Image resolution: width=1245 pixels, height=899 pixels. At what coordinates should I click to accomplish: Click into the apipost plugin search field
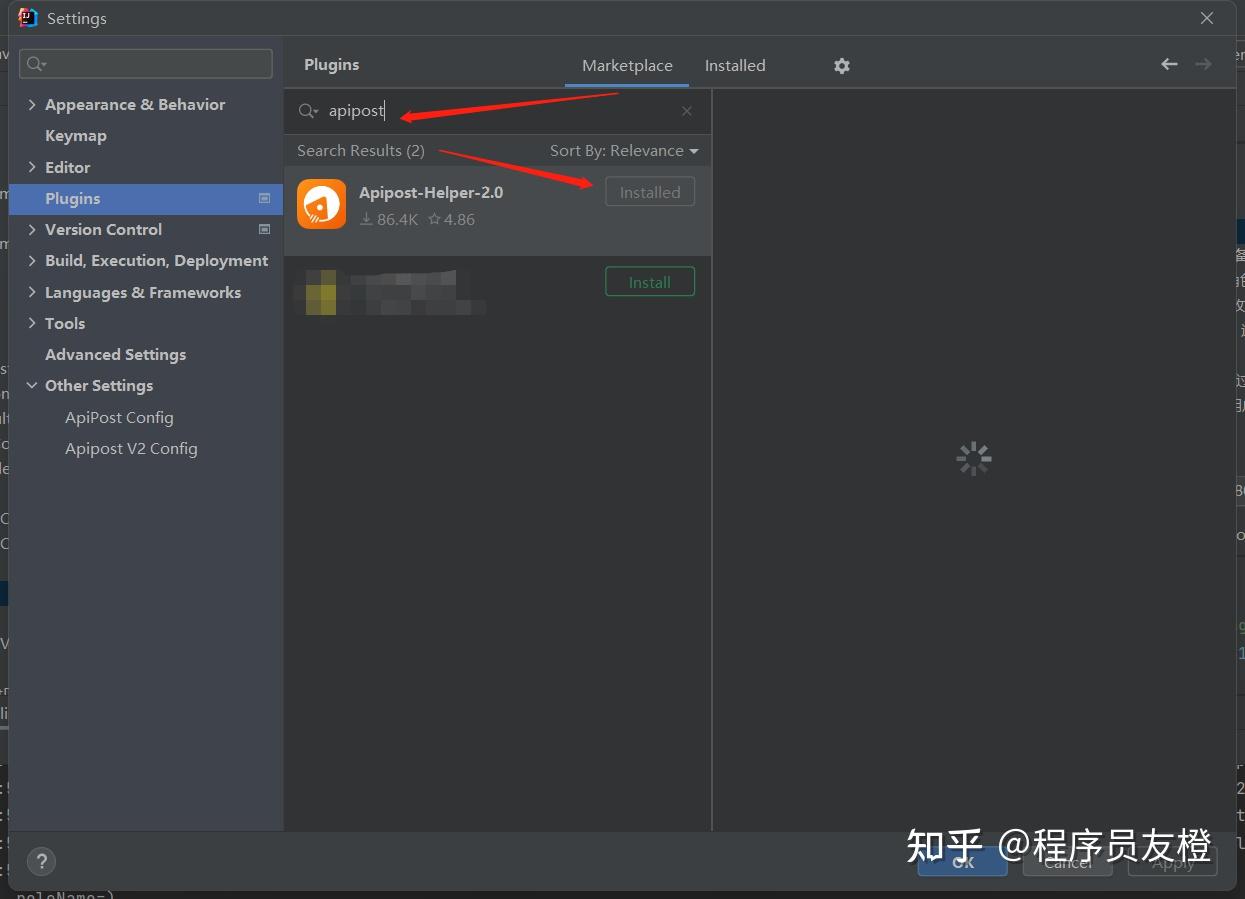coord(500,111)
